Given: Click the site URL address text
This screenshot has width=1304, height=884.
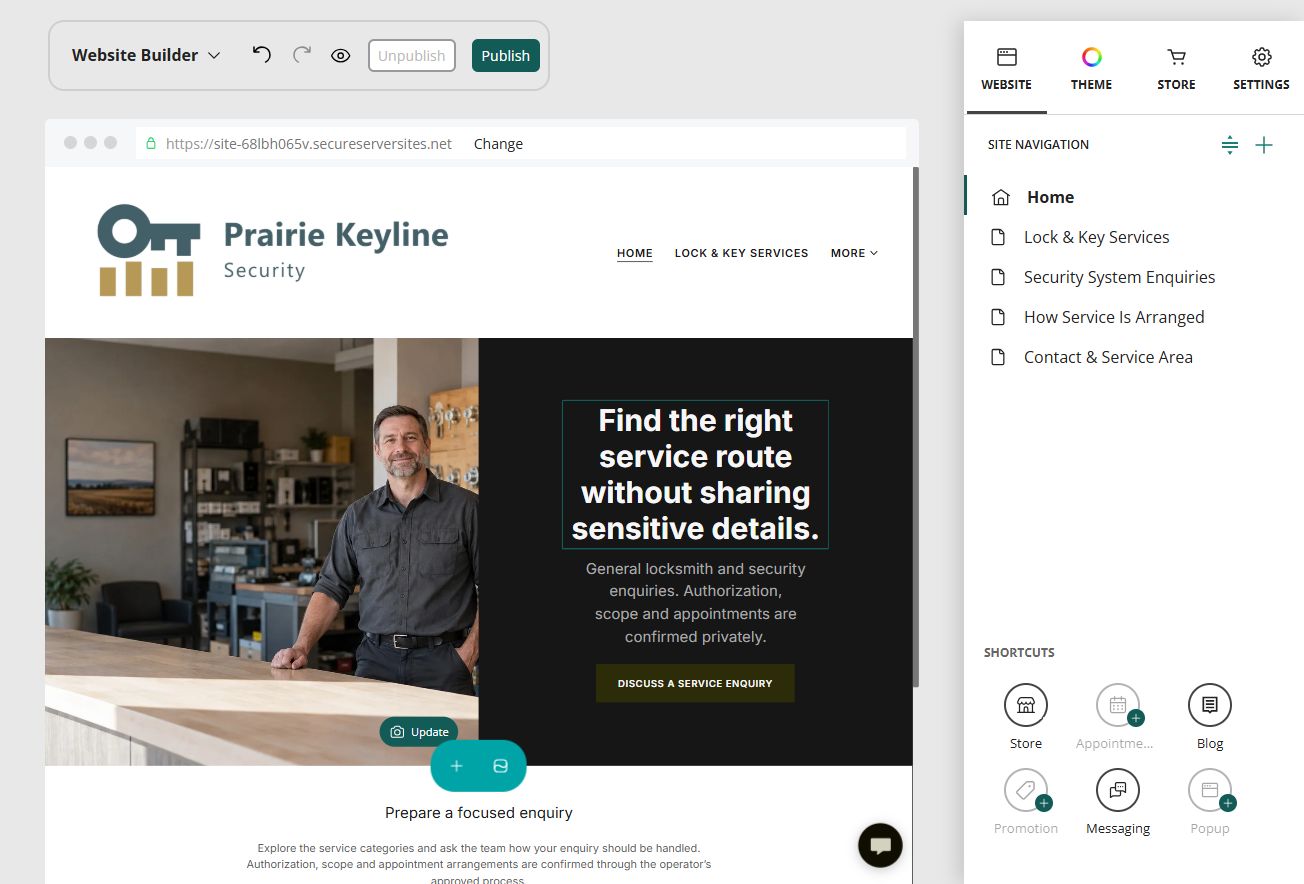Looking at the screenshot, I should 309,144.
